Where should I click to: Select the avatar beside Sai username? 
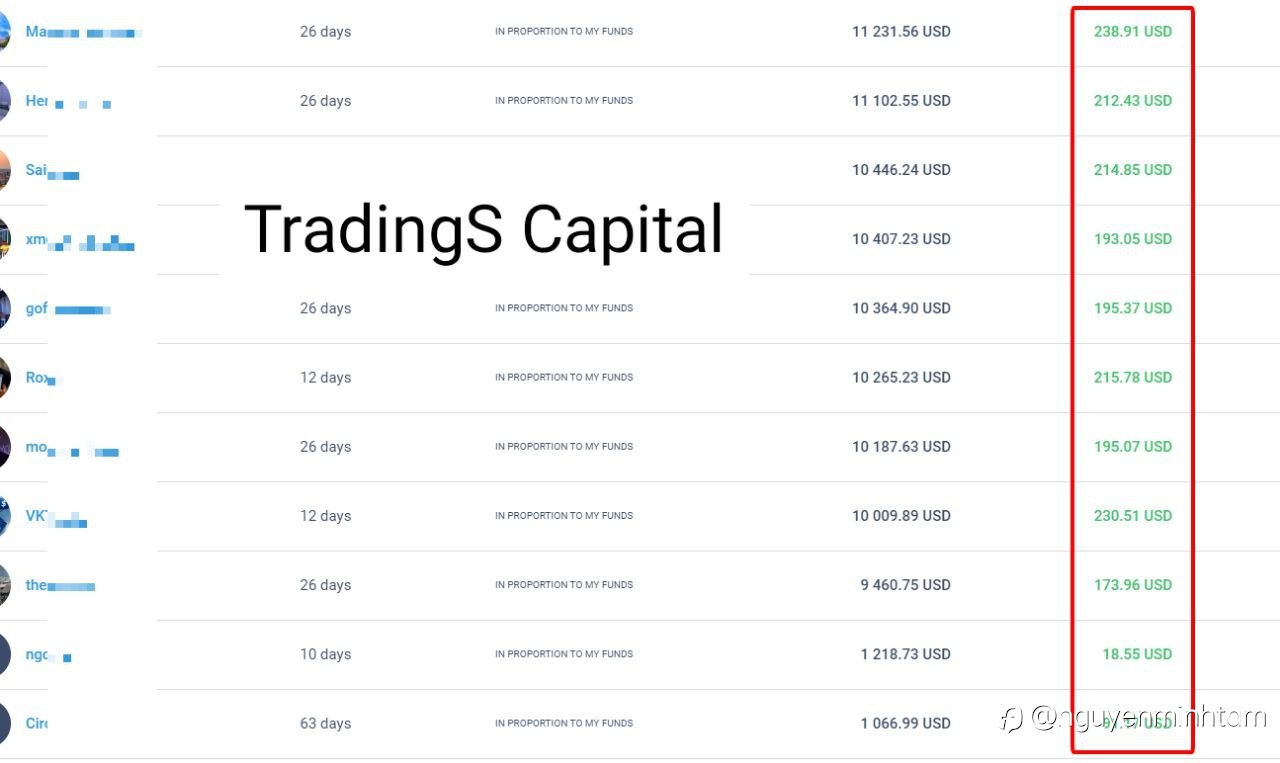pyautogui.click(x=4, y=170)
